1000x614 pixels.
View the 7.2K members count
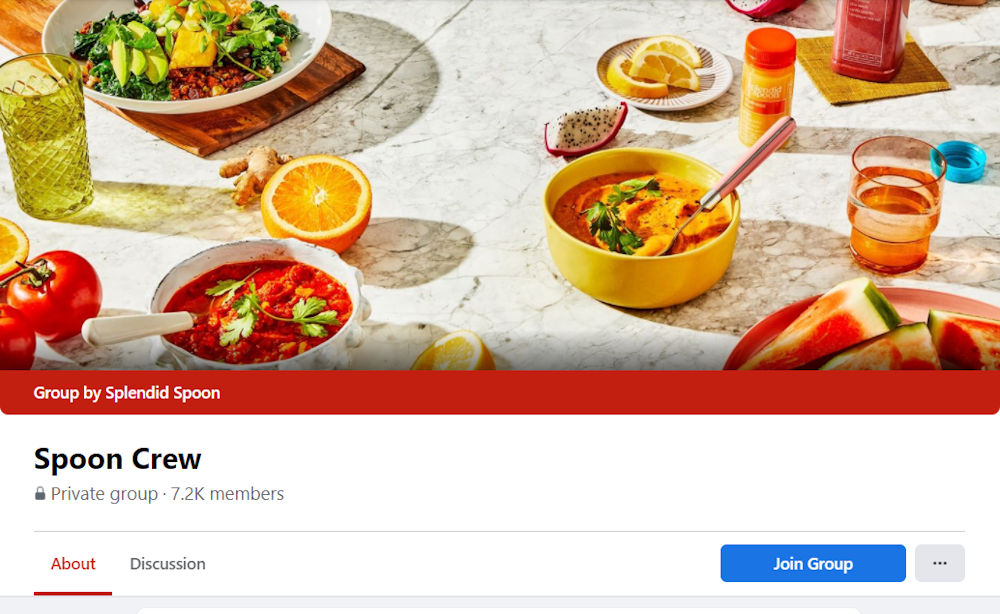pos(227,494)
